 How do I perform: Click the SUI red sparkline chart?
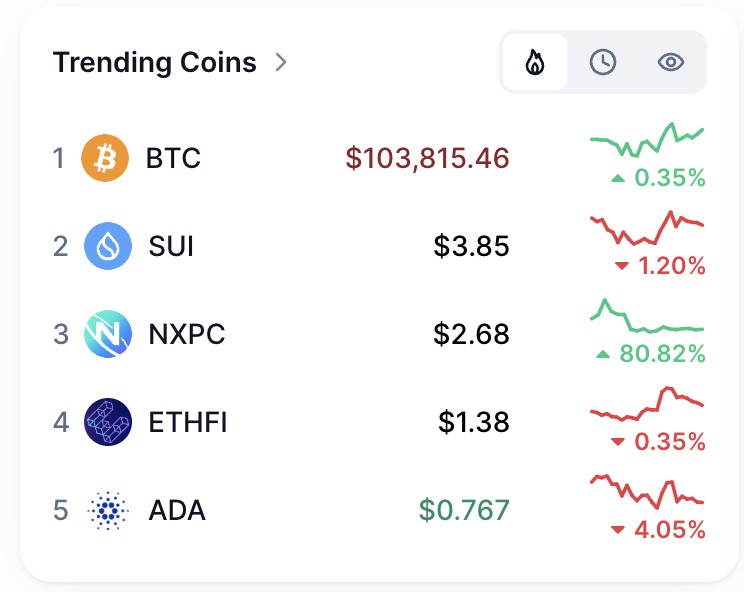pos(647,228)
